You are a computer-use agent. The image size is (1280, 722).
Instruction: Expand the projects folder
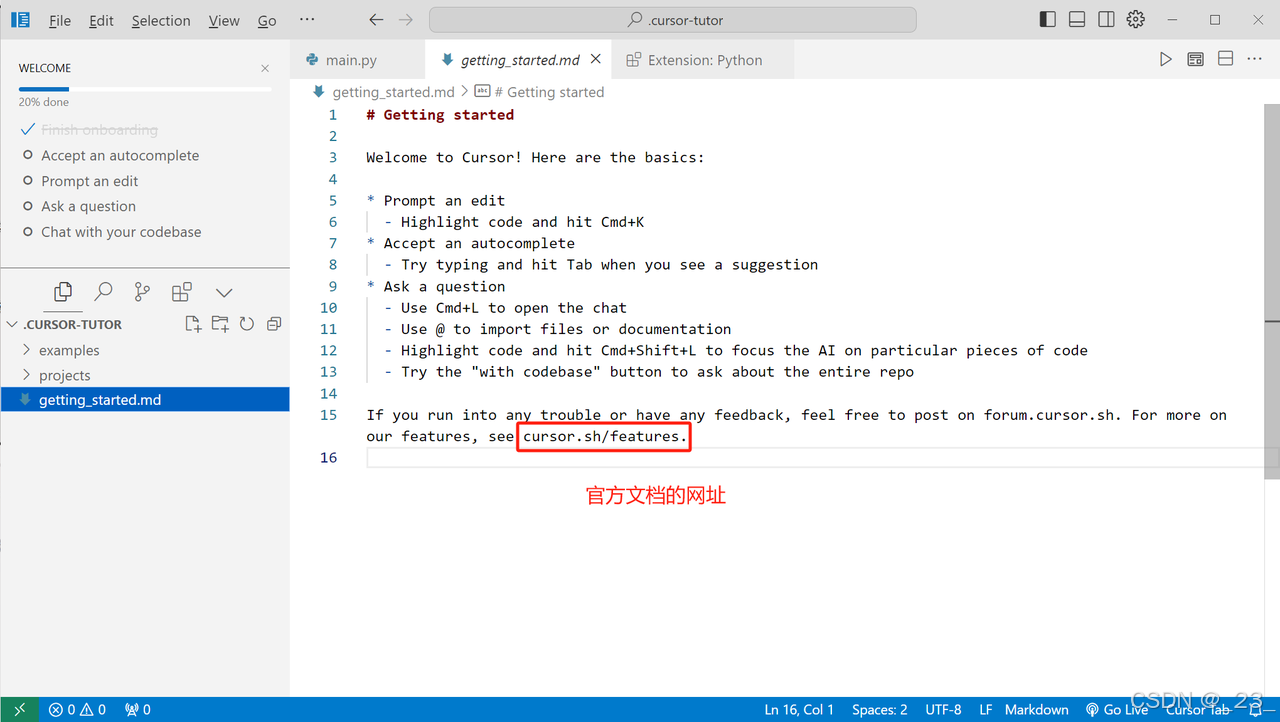click(64, 375)
